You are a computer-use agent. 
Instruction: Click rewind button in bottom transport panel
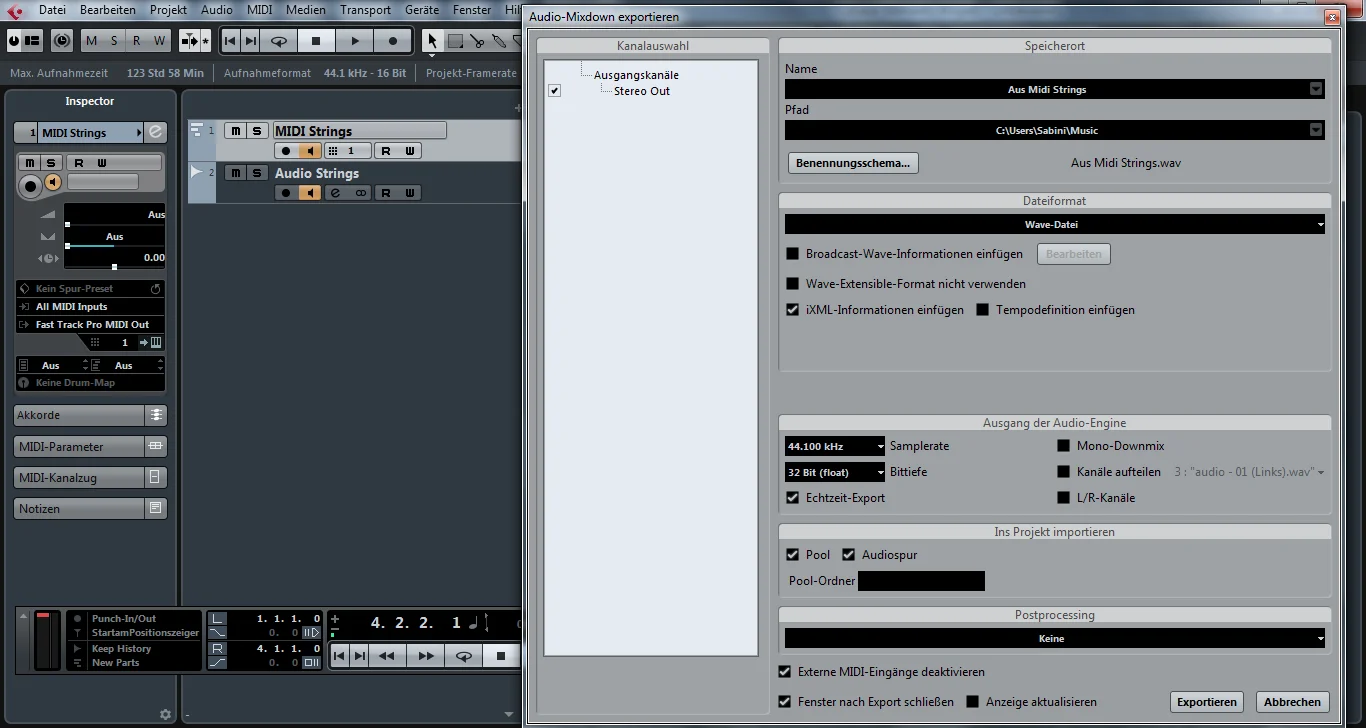point(387,656)
